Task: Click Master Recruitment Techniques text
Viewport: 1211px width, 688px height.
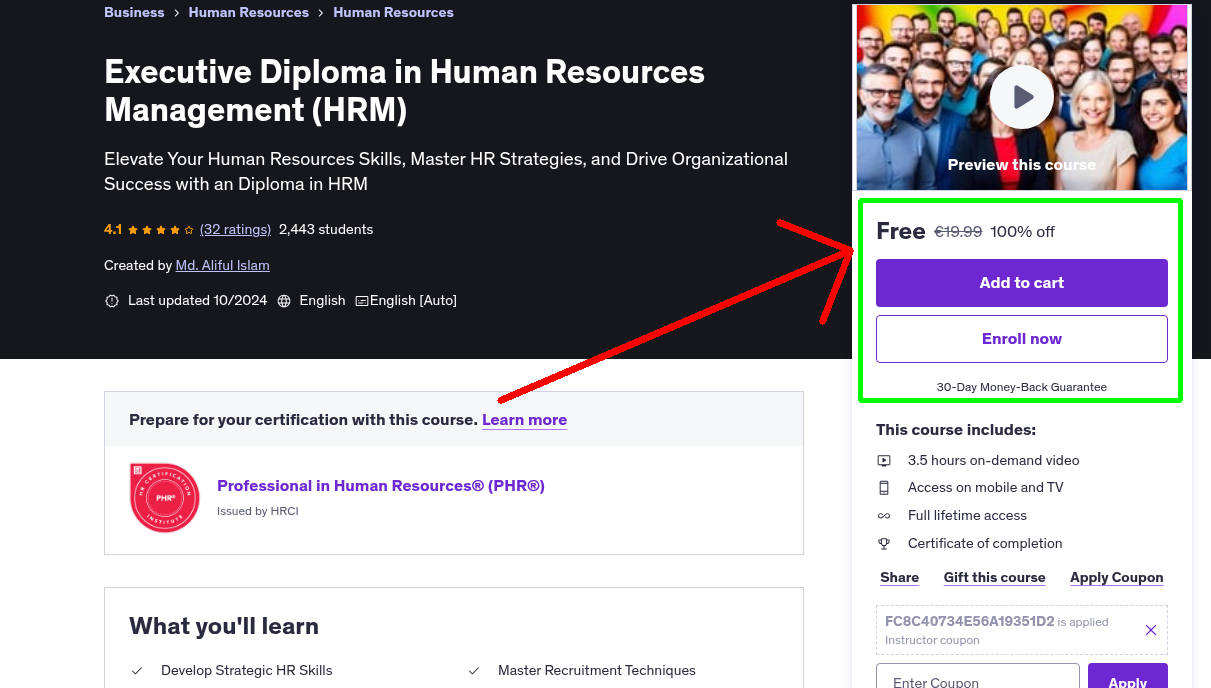Action: [597, 670]
